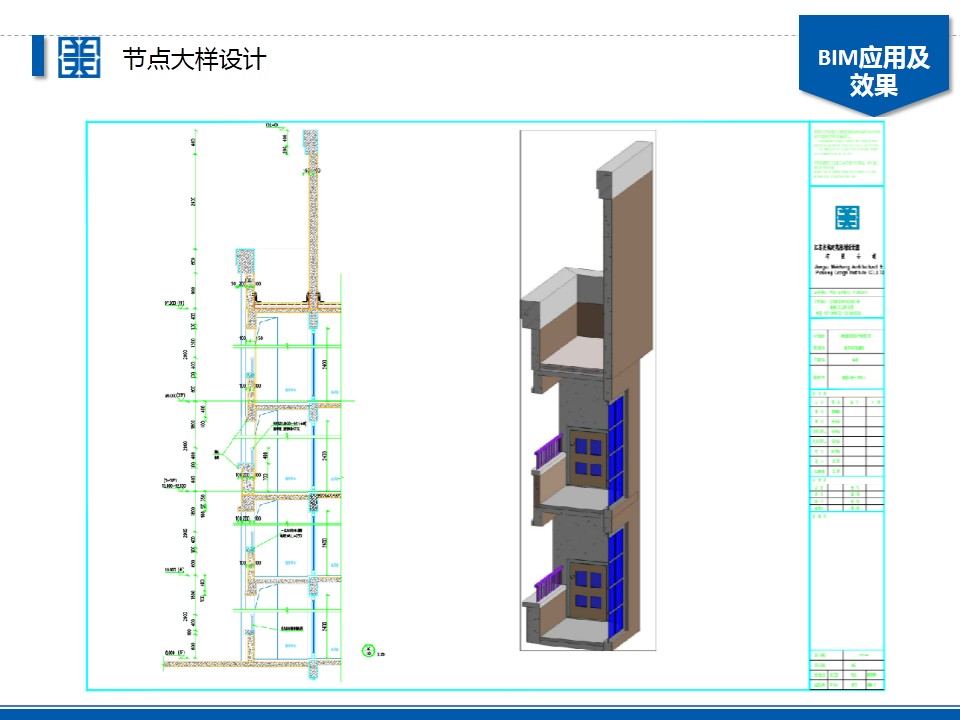960x720 pixels.
Task: Click the company logo beside the slide title
Action: [79, 58]
